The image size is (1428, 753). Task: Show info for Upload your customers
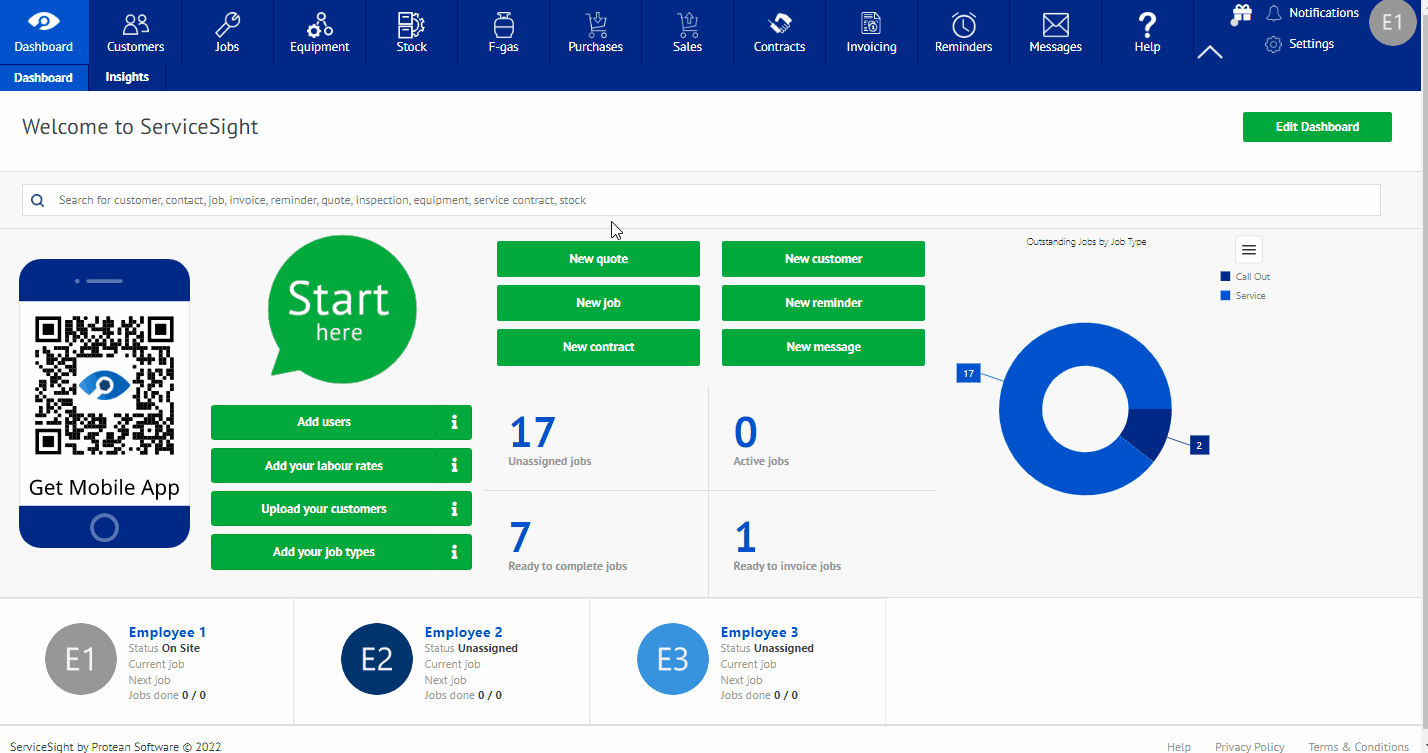click(454, 509)
